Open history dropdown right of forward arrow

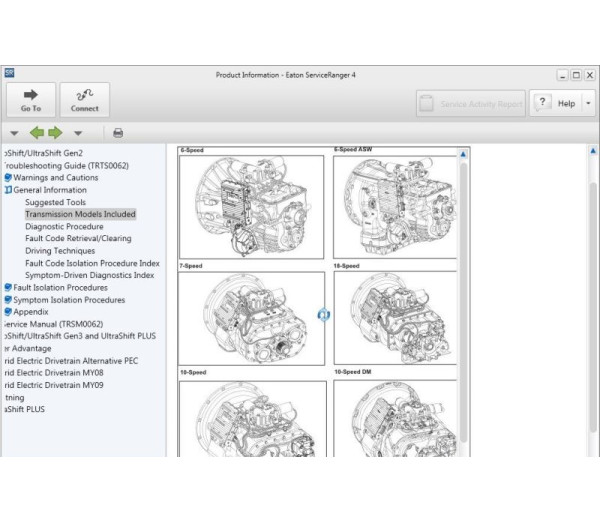click(x=78, y=132)
